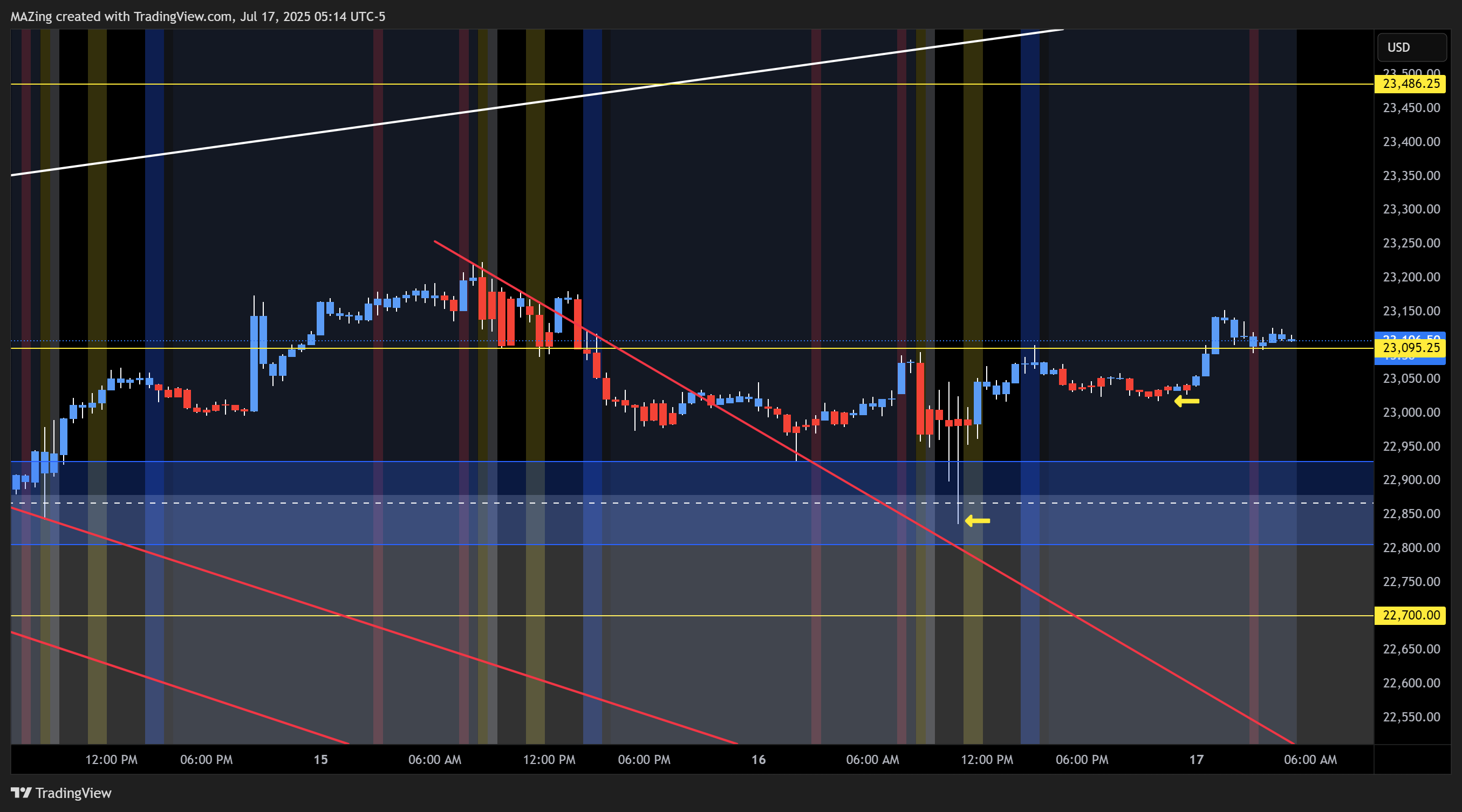This screenshot has width=1462, height=812.
Task: Click the date label 16 on time axis
Action: point(758,760)
